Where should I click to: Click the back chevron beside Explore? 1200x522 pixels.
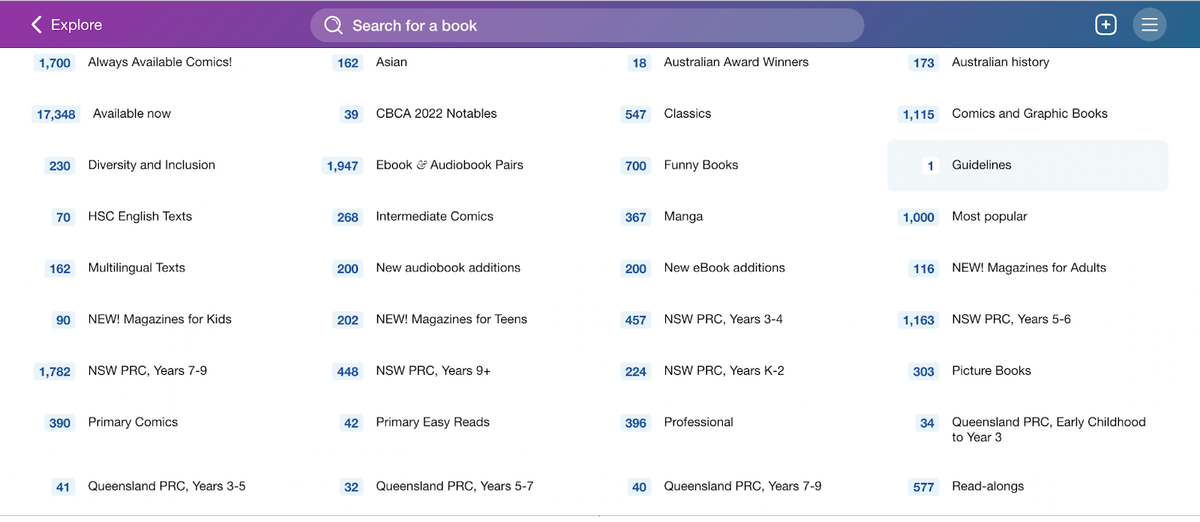(37, 25)
